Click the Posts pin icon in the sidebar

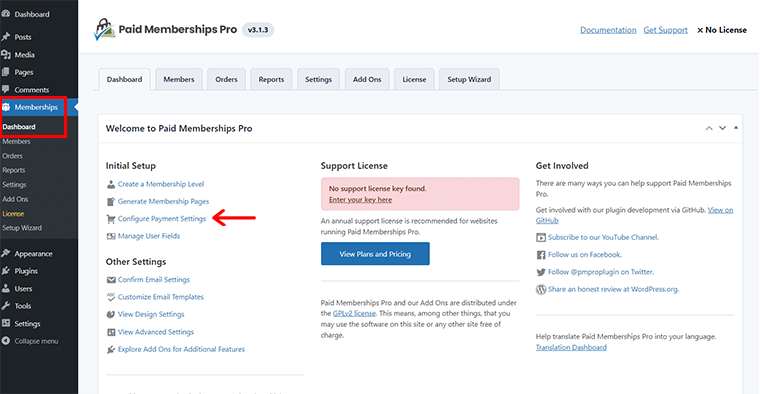[x=6, y=37]
